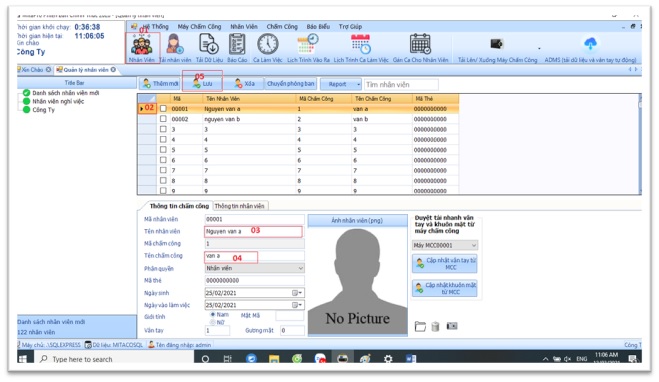
Task: Open Lịch Trình Vào Ra schedule icon
Action: point(308,48)
